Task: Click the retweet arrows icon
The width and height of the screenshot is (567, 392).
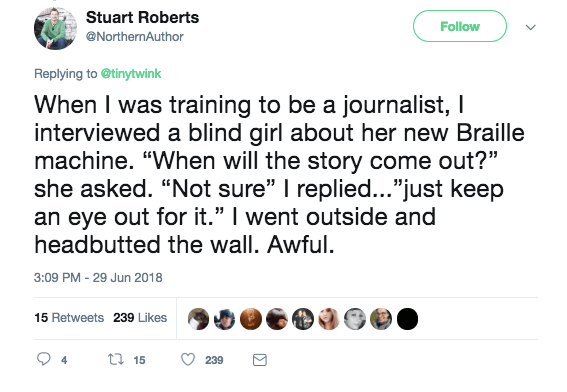Action: 116,359
